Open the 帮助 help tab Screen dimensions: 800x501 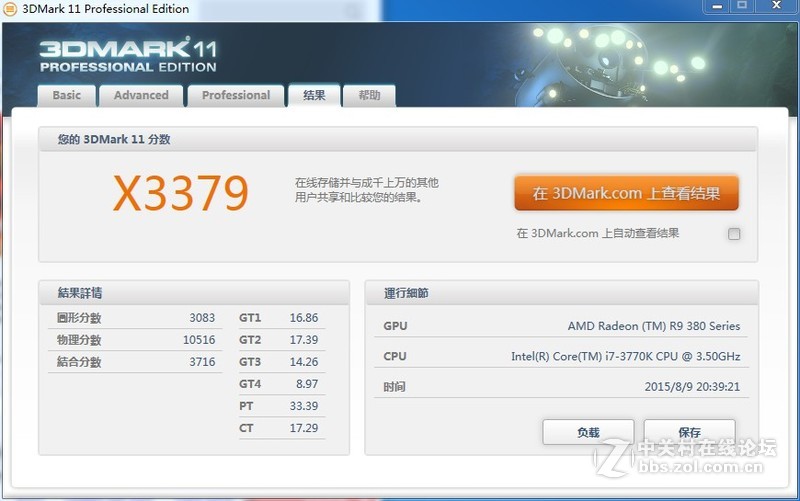click(369, 95)
